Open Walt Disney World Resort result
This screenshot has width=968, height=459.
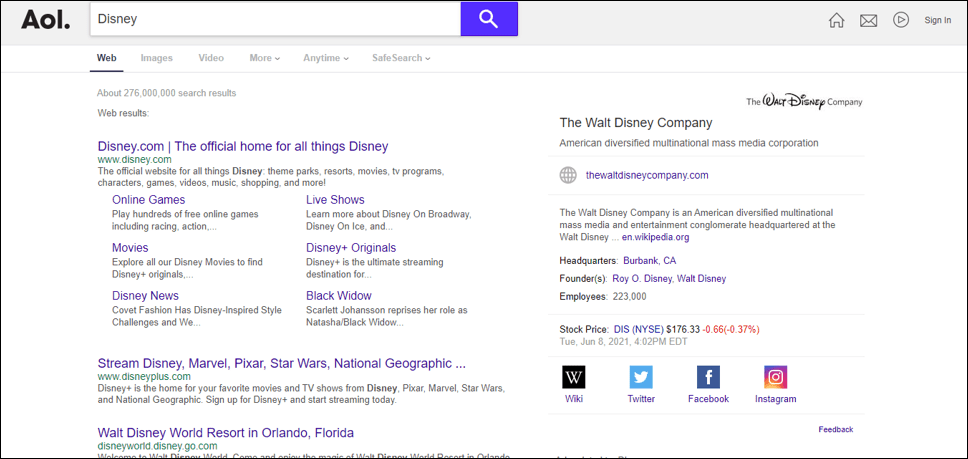225,432
